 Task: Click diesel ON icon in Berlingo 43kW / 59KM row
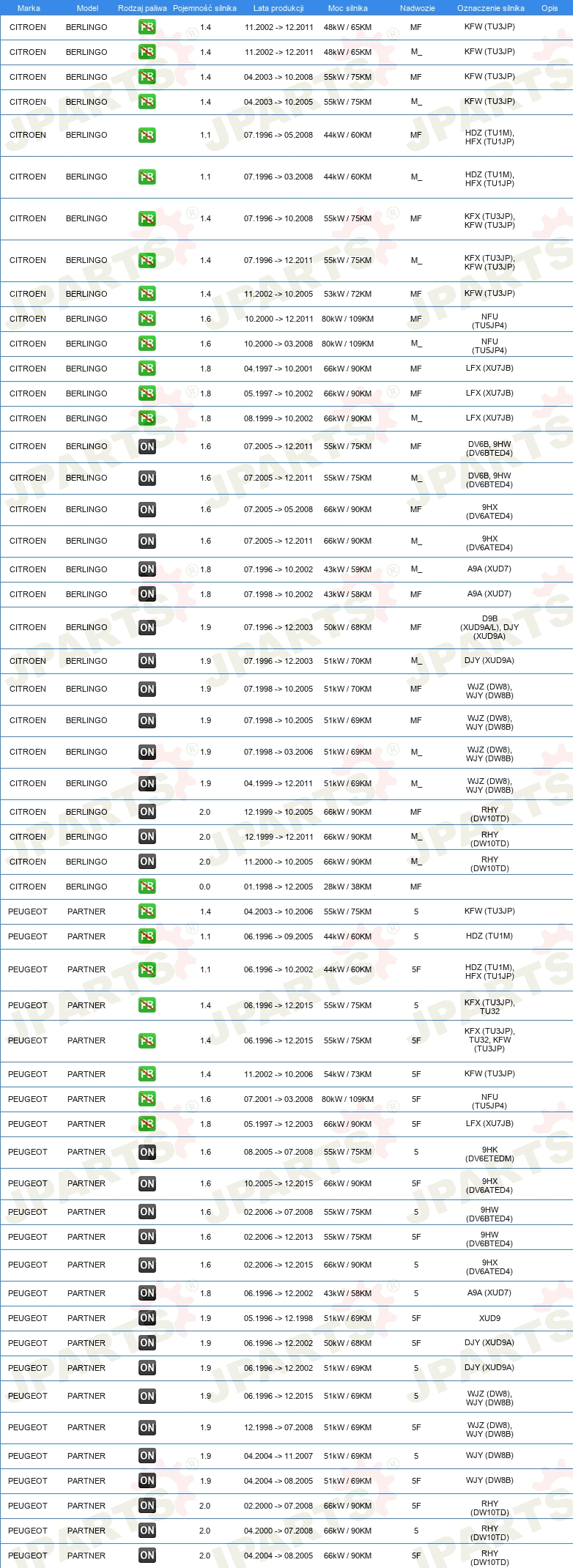coord(147,569)
